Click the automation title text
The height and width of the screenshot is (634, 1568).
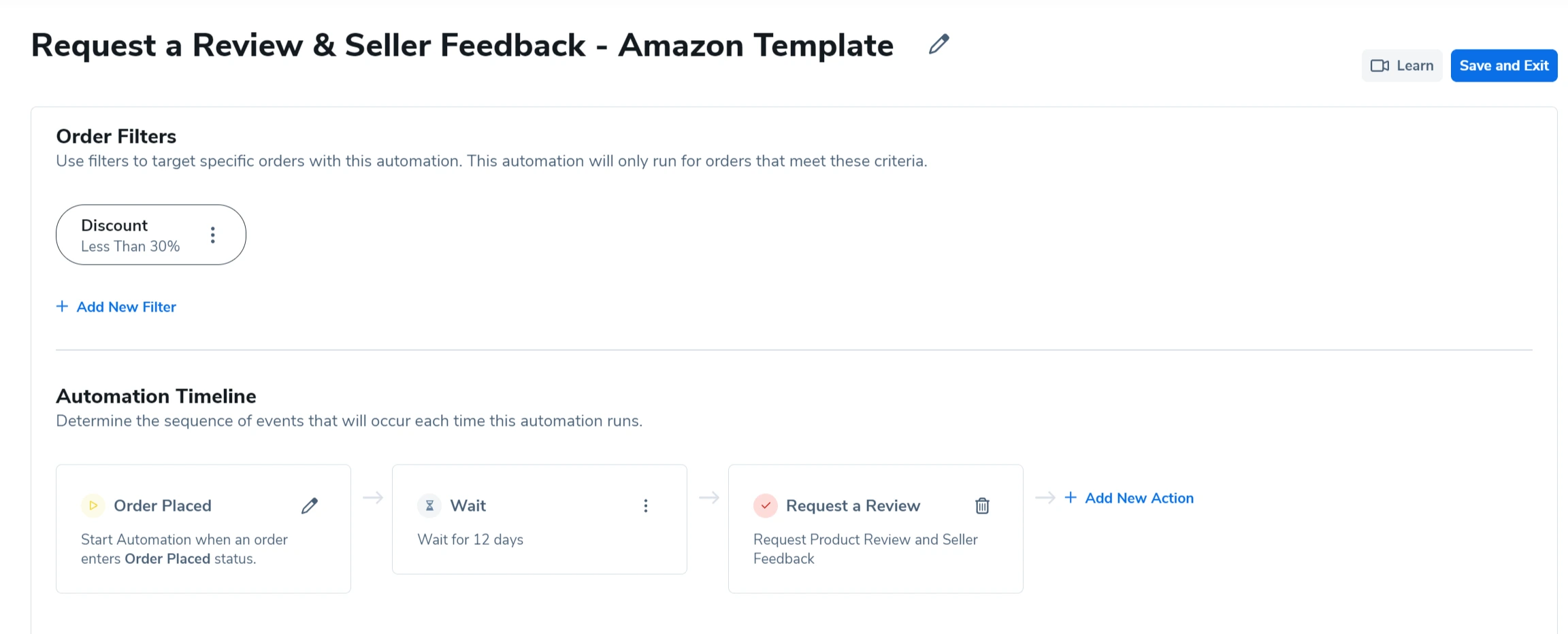pos(462,46)
